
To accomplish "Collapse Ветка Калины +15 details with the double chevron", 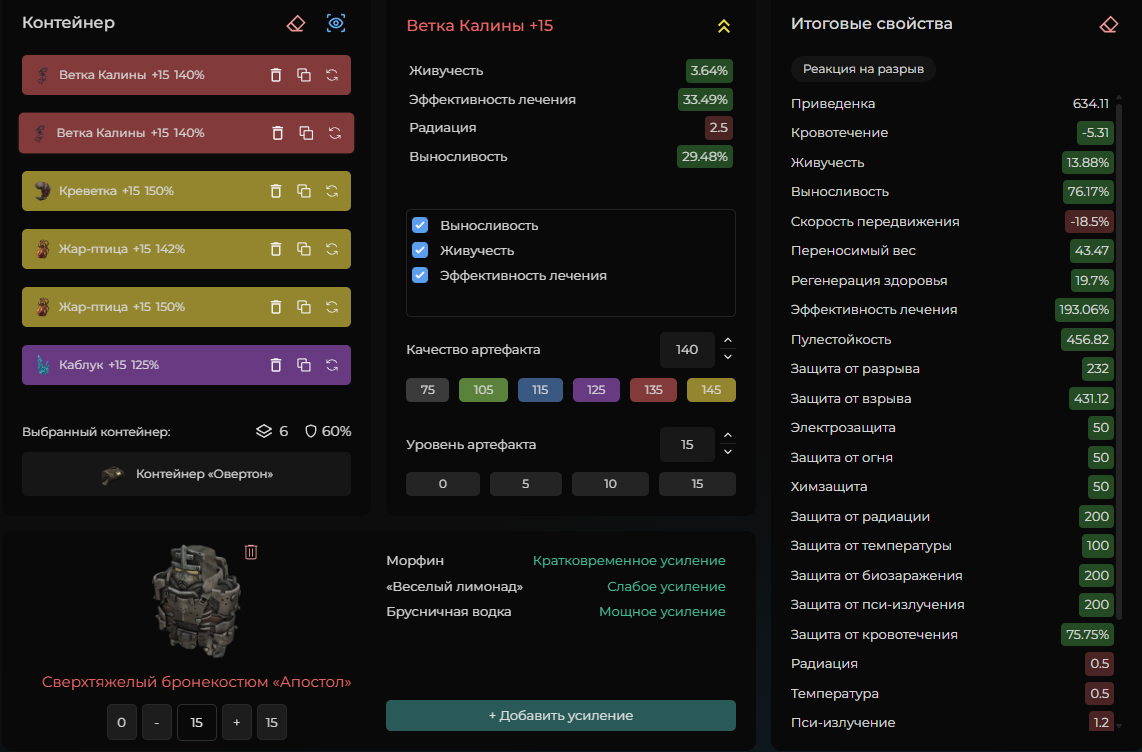I will pos(723,26).
